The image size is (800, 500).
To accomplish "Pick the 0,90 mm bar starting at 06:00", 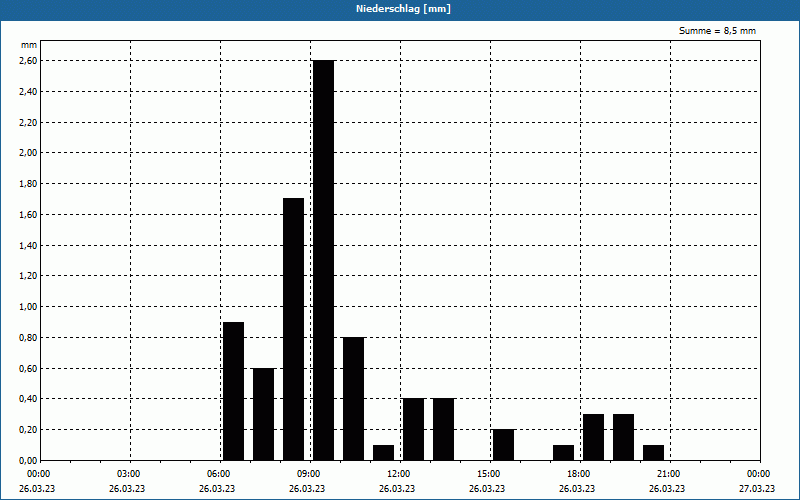I will 234,391.
